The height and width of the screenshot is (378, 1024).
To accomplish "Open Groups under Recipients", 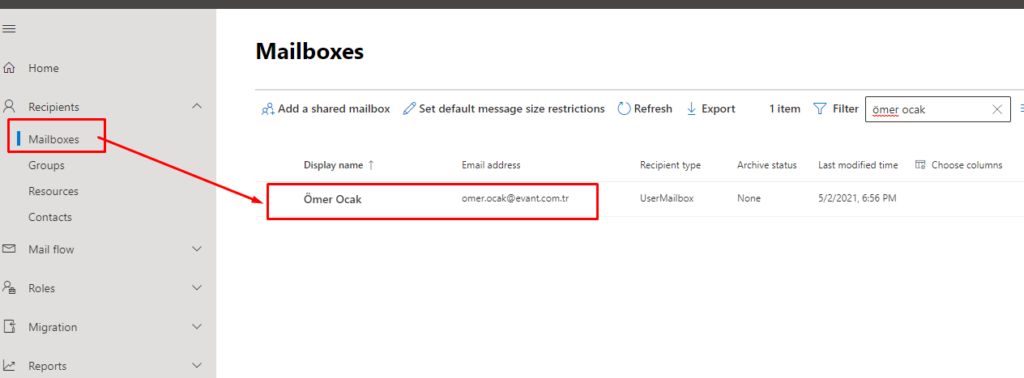I will point(46,165).
